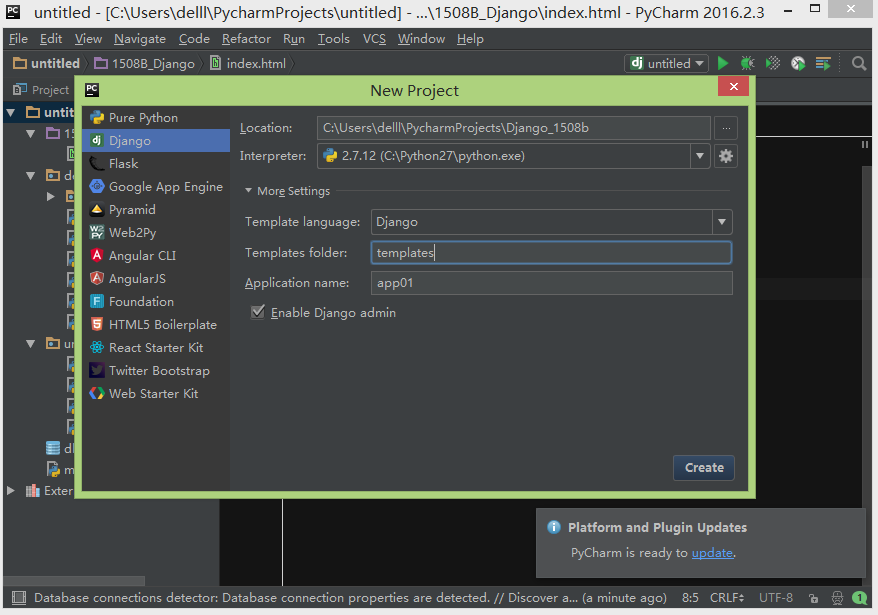Click the Application name field
Image resolution: width=878 pixels, height=615 pixels.
[552, 283]
